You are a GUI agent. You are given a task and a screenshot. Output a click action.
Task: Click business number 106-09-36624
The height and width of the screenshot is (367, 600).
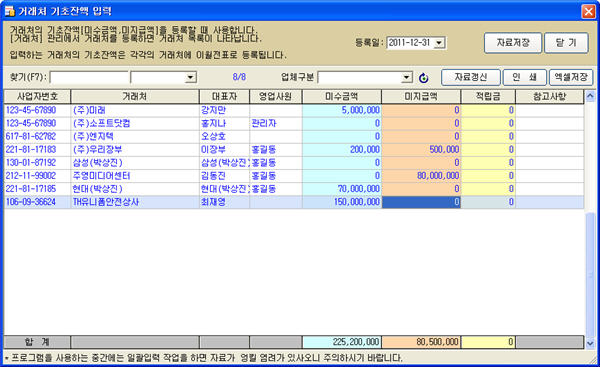pyautogui.click(x=37, y=202)
